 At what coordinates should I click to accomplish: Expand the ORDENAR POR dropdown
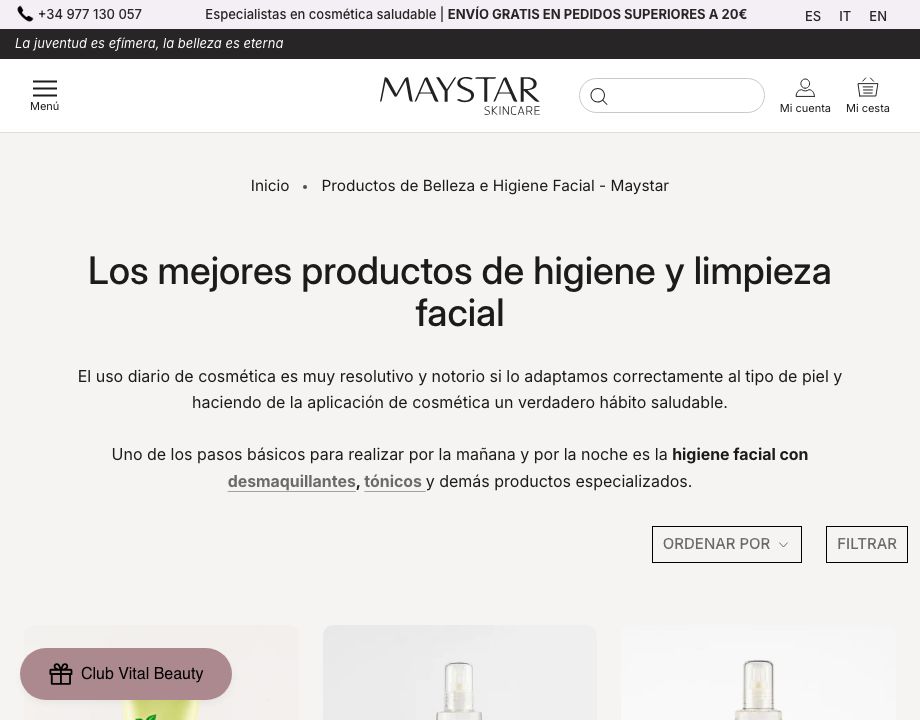pos(726,545)
